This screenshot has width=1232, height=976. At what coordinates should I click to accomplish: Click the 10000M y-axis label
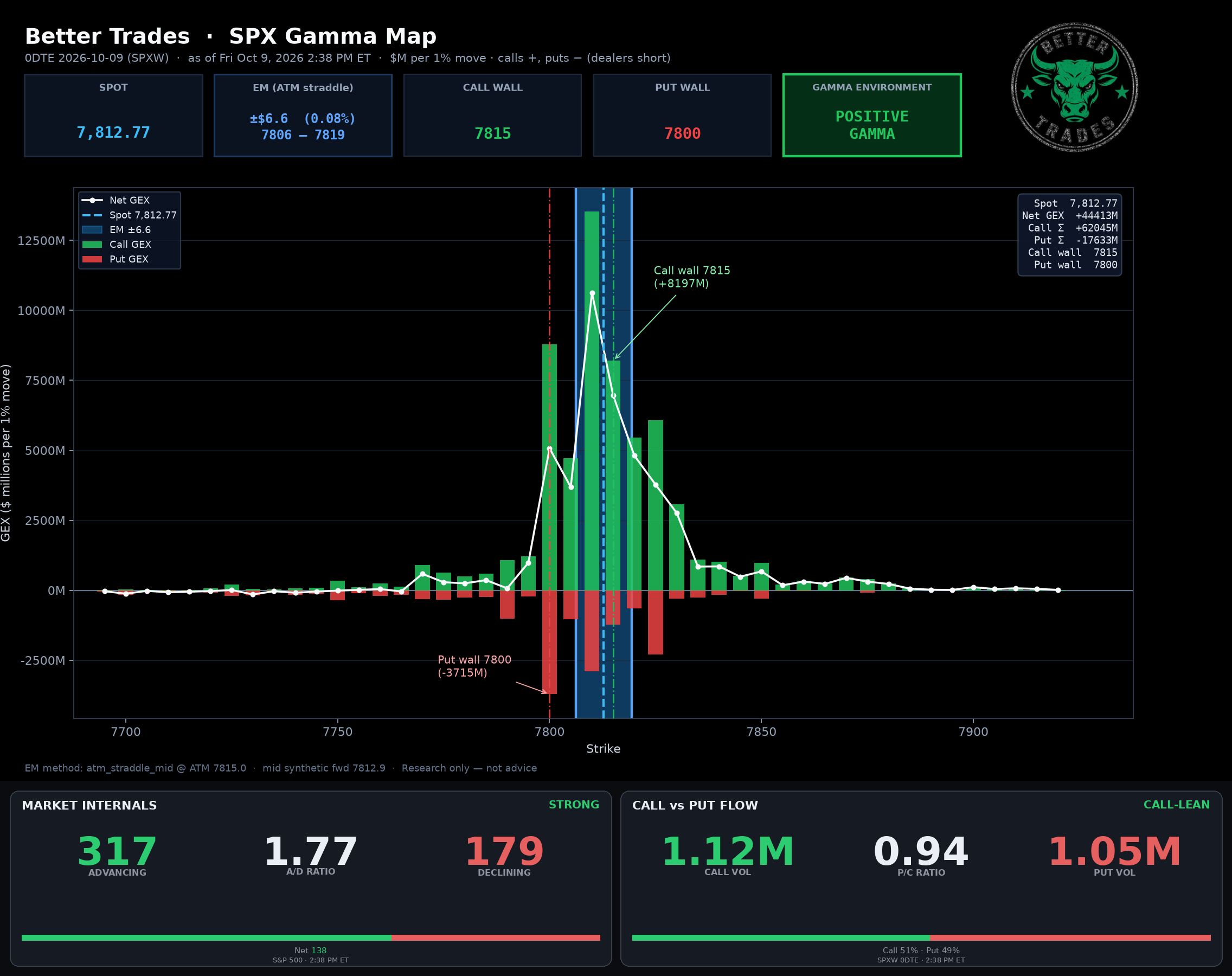click(x=41, y=311)
